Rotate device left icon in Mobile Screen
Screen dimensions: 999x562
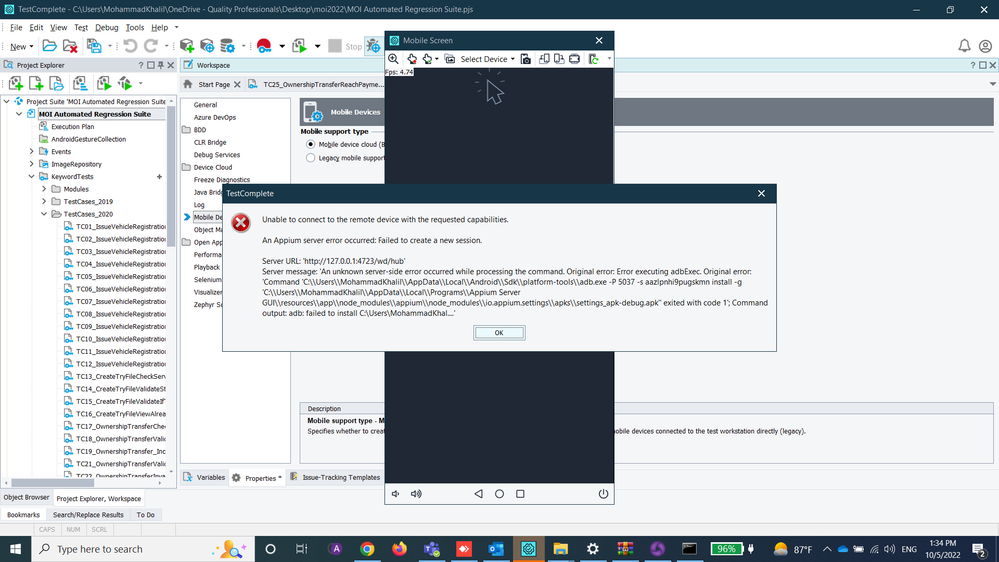[x=544, y=59]
